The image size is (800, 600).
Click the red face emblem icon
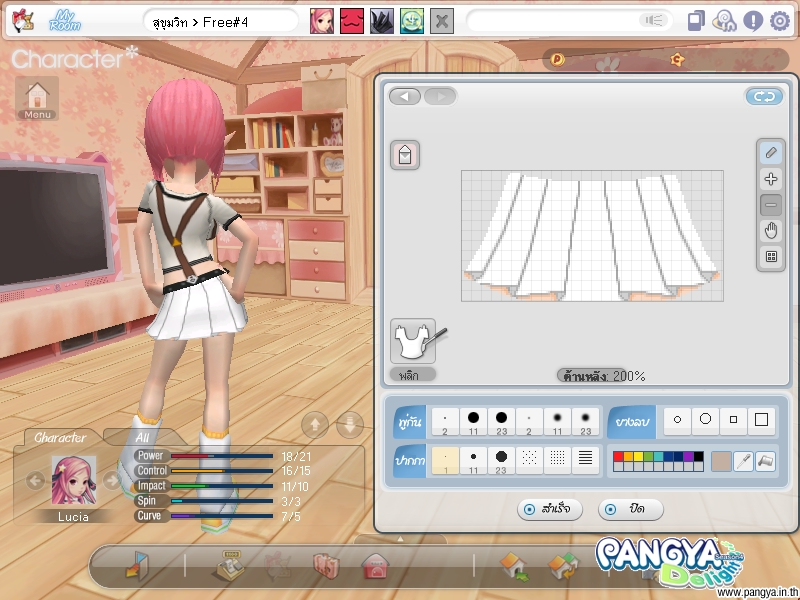(352, 21)
